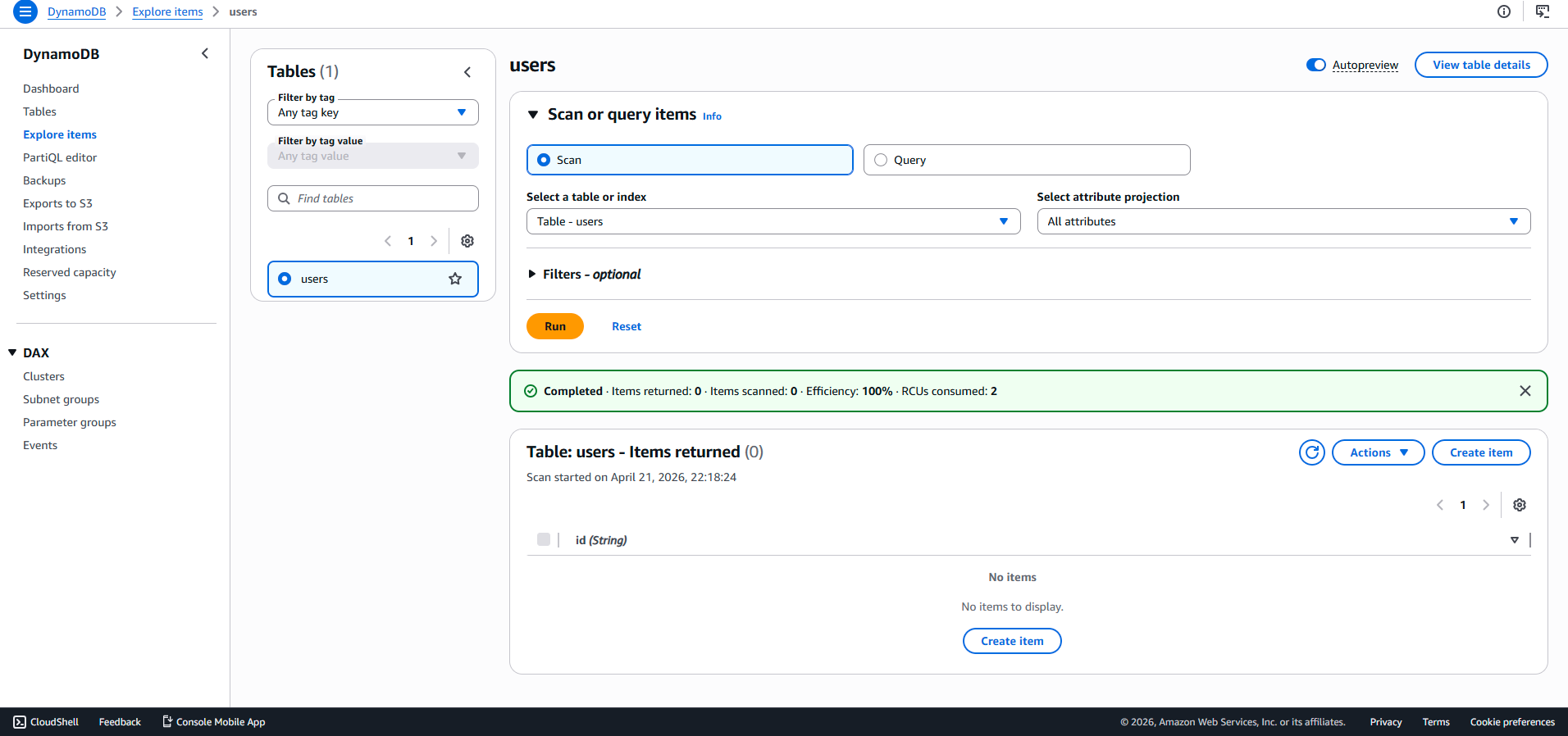Open the Table - users dropdown
The width and height of the screenshot is (1568, 736).
click(x=773, y=221)
